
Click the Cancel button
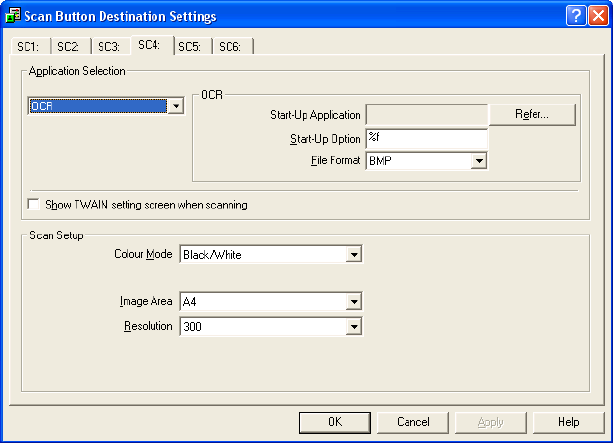(x=413, y=422)
